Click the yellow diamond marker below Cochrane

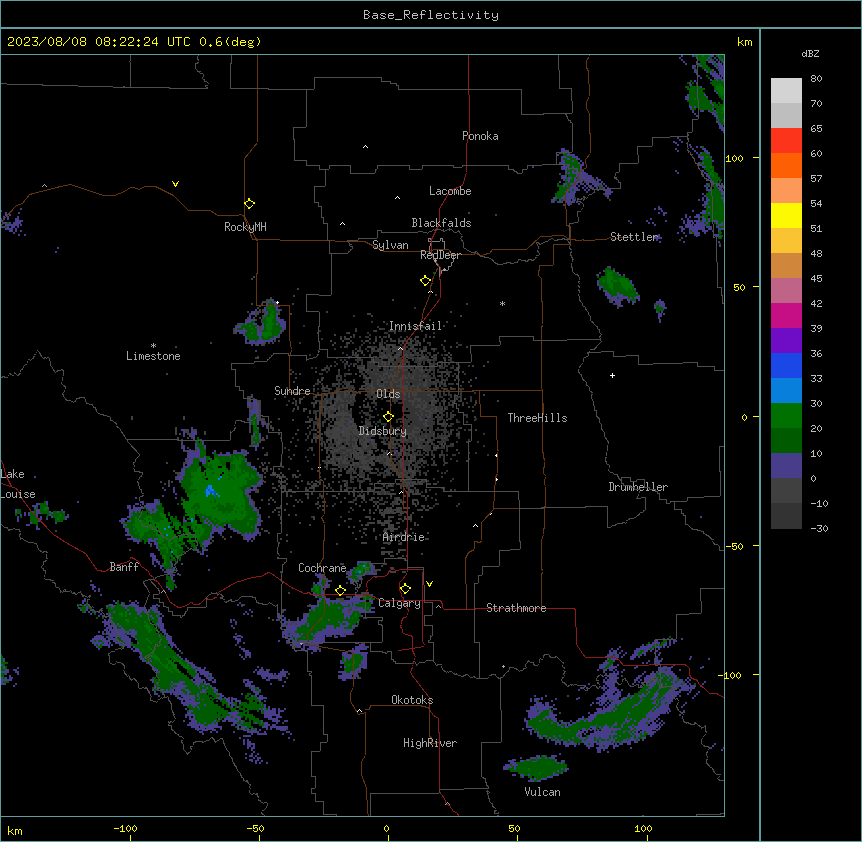pos(340,591)
